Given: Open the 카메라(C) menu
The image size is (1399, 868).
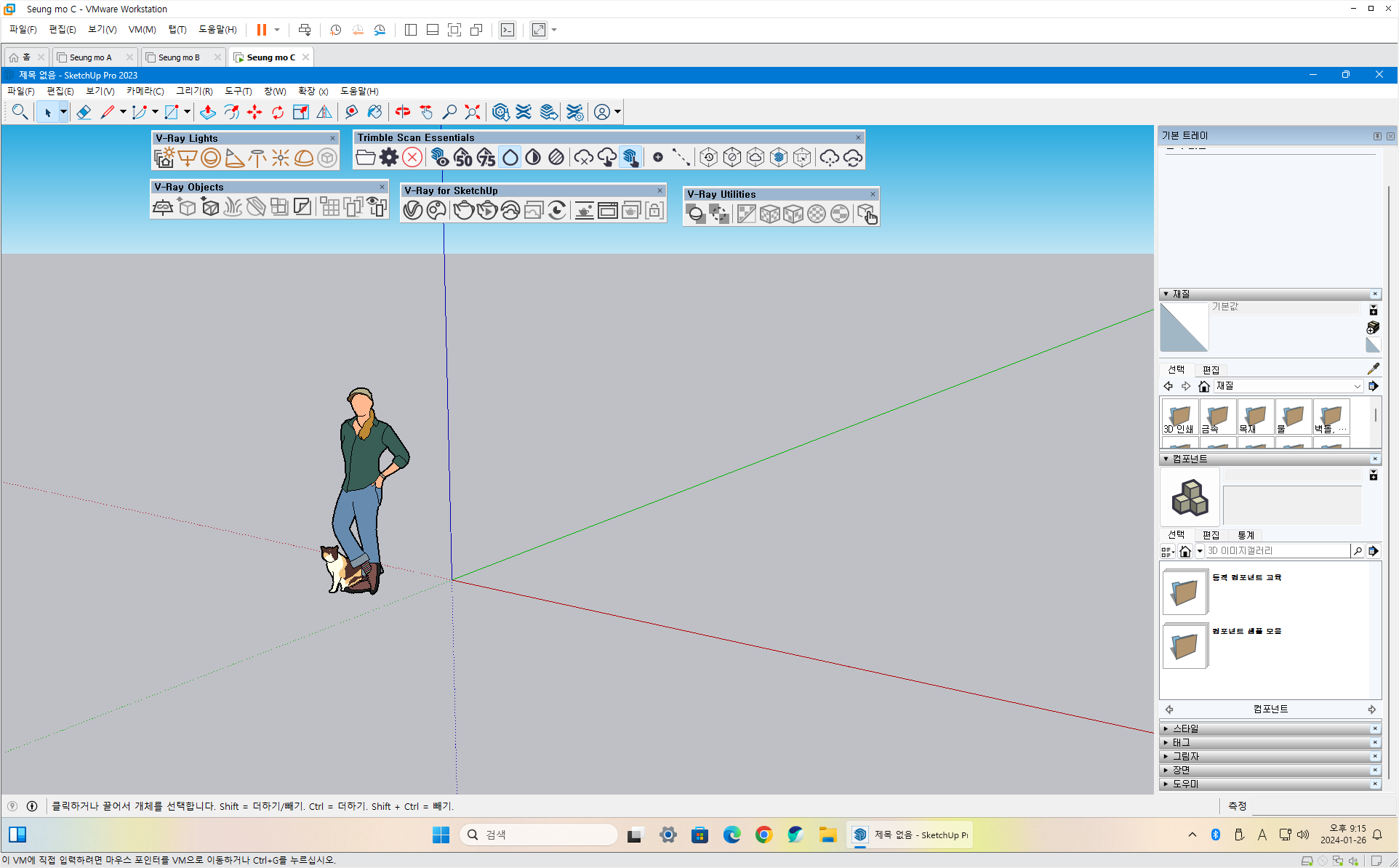Looking at the screenshot, I should (x=145, y=91).
